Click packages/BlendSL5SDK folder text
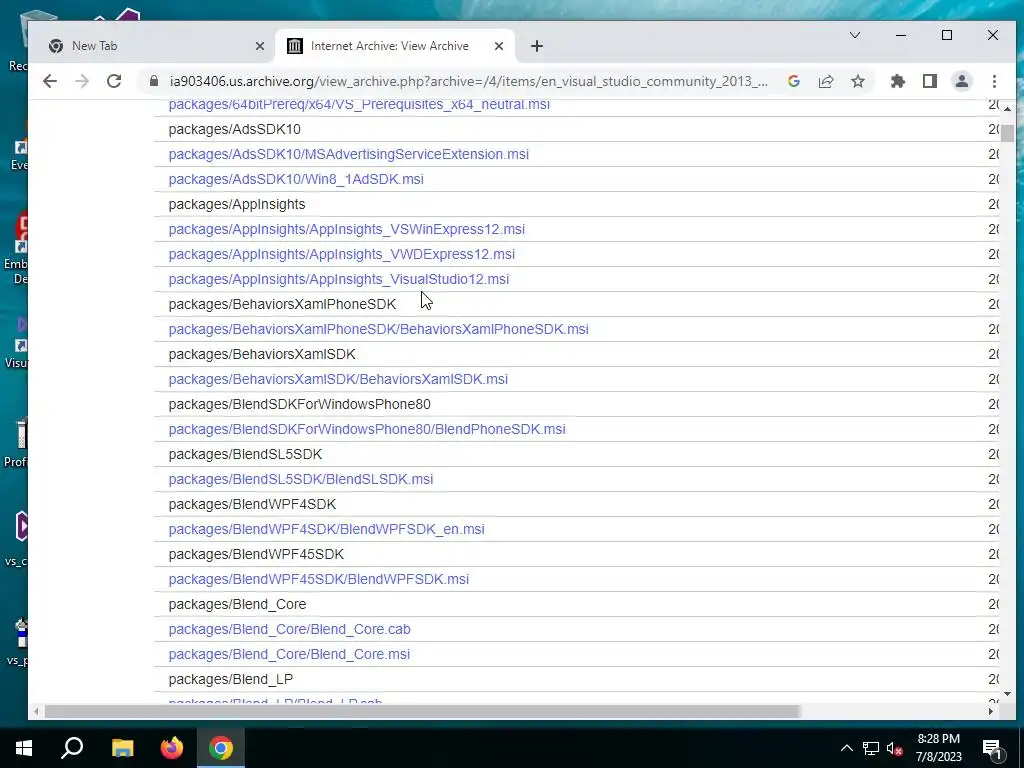The width and height of the screenshot is (1024, 768). pyautogui.click(x=246, y=454)
